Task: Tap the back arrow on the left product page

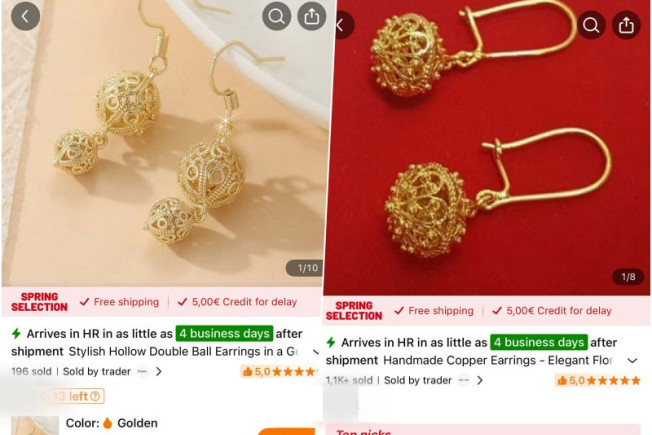Action: (25, 16)
